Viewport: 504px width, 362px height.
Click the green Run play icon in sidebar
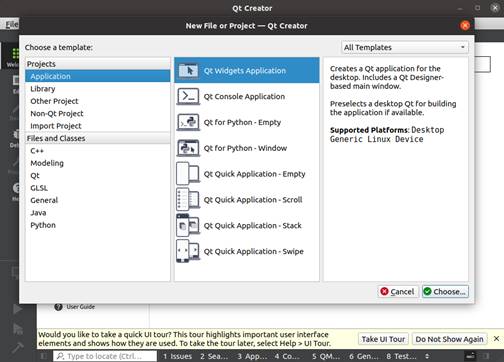[17, 309]
